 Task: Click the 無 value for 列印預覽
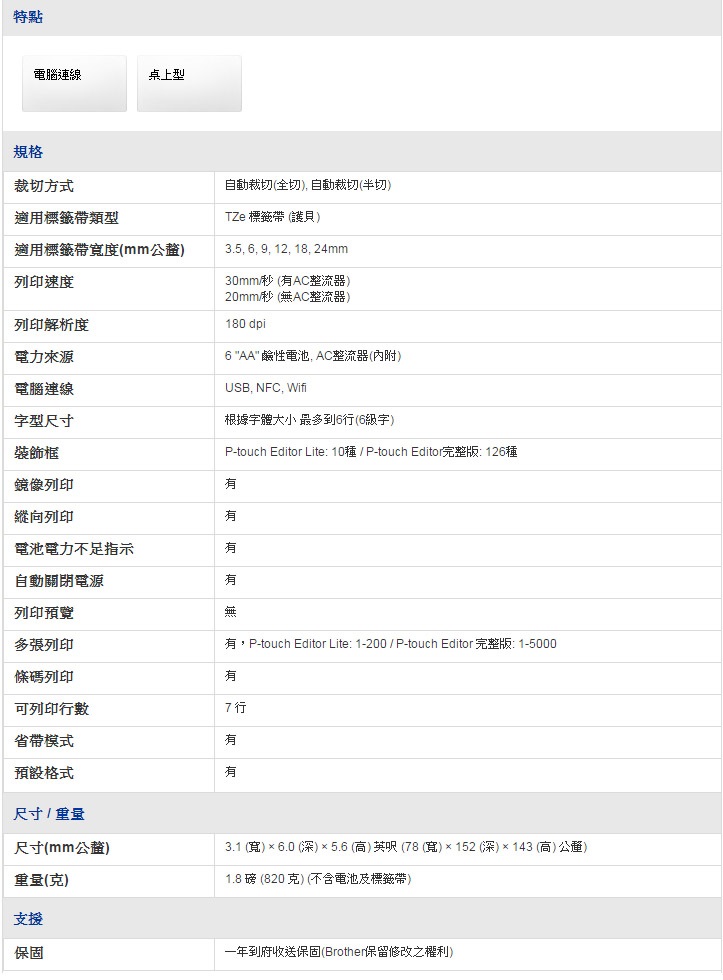pos(231,612)
